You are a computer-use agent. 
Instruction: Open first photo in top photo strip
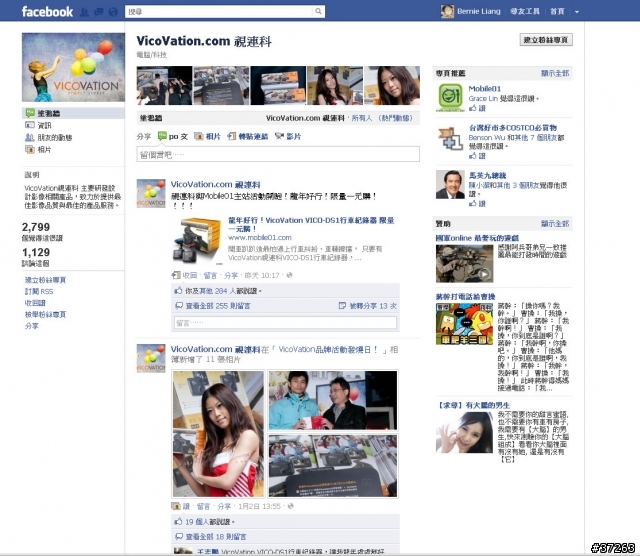pyautogui.click(x=164, y=86)
